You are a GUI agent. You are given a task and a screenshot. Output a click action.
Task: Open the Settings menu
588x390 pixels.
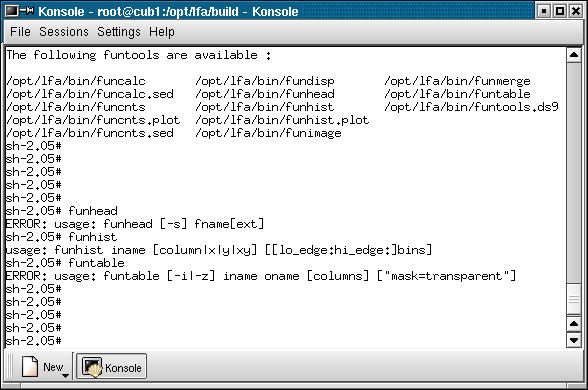click(x=118, y=32)
